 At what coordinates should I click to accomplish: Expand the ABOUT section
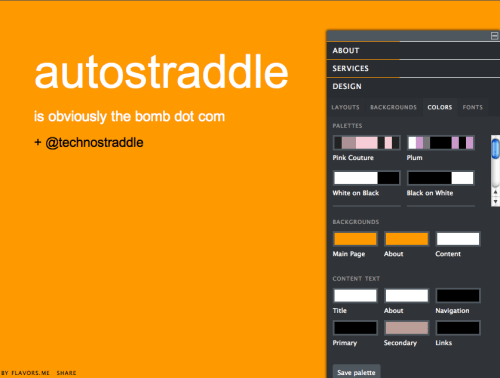[x=413, y=51]
